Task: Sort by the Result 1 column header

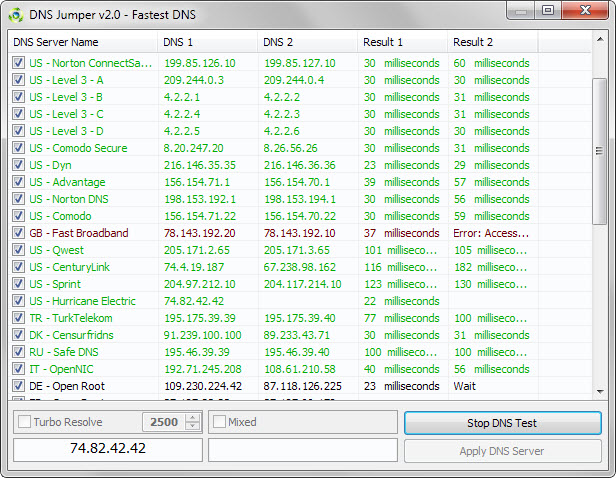Action: pyautogui.click(x=403, y=42)
